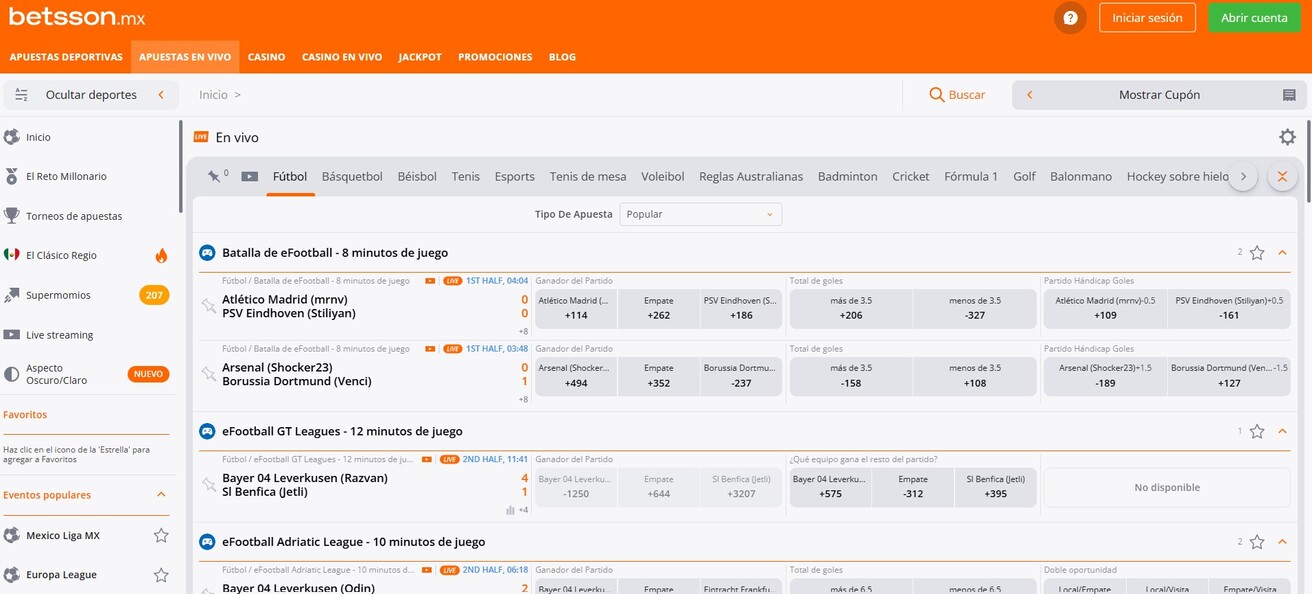Image resolution: width=1312 pixels, height=594 pixels.
Task: Open live view settings gear
Action: [1287, 137]
